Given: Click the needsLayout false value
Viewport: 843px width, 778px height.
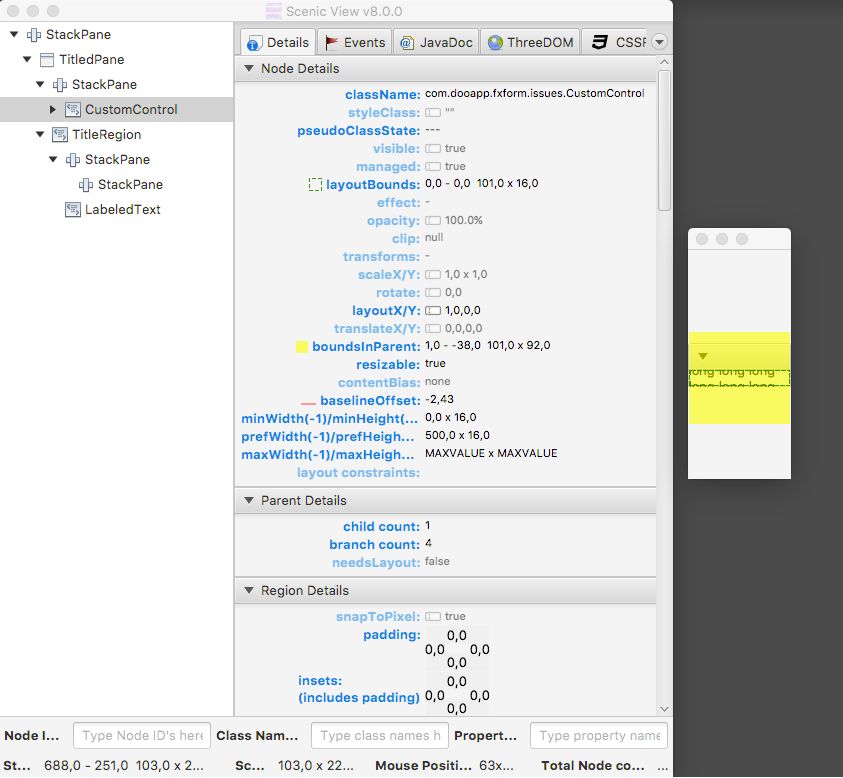Looking at the screenshot, I should pyautogui.click(x=437, y=562).
